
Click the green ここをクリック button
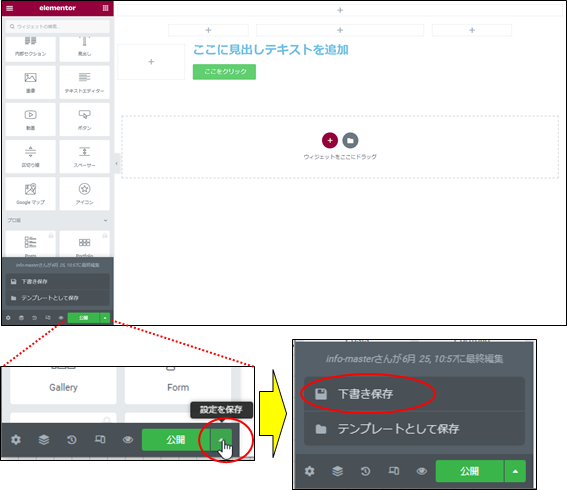(224, 72)
